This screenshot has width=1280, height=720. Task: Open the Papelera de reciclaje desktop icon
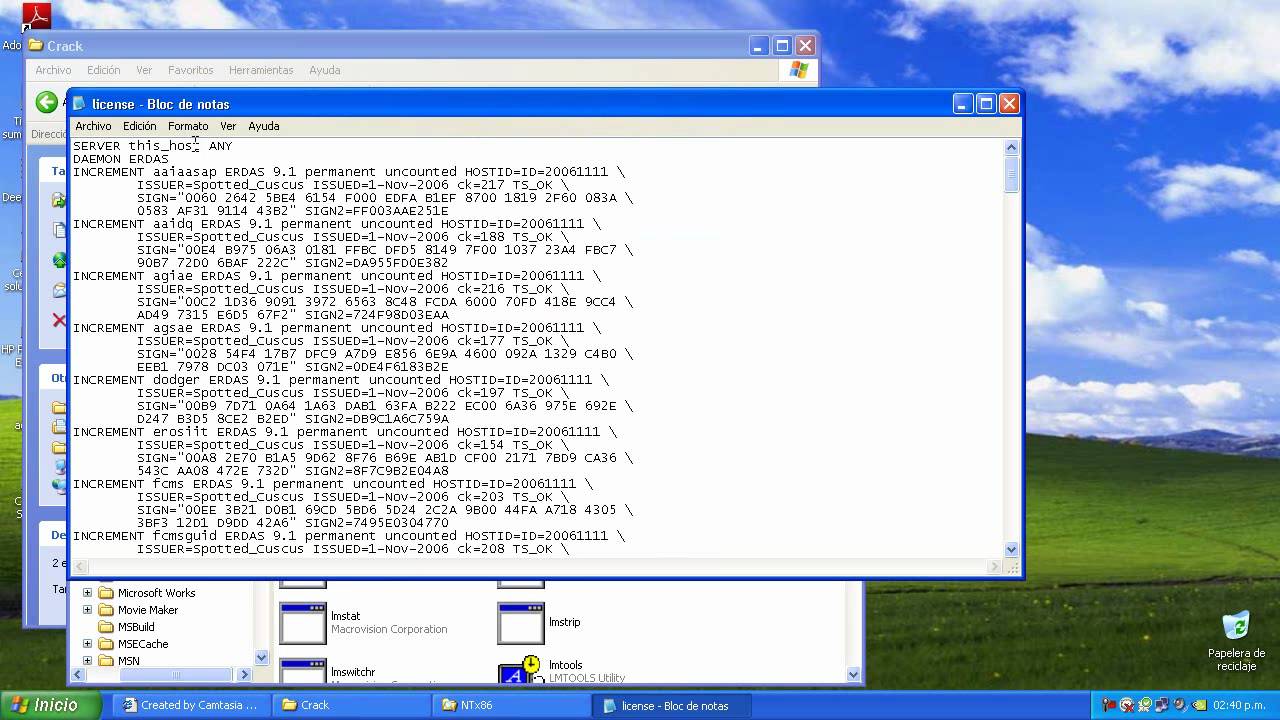pos(1236,626)
